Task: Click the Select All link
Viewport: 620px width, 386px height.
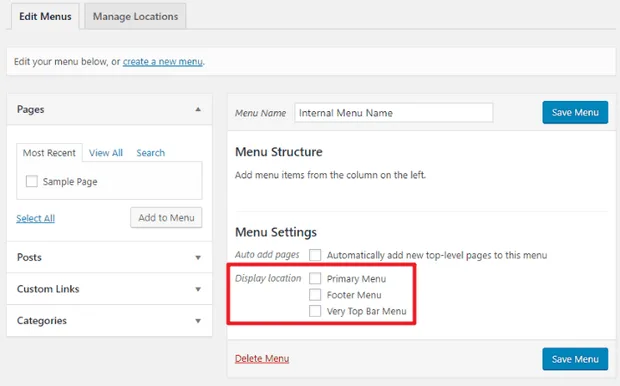Action: [x=36, y=218]
